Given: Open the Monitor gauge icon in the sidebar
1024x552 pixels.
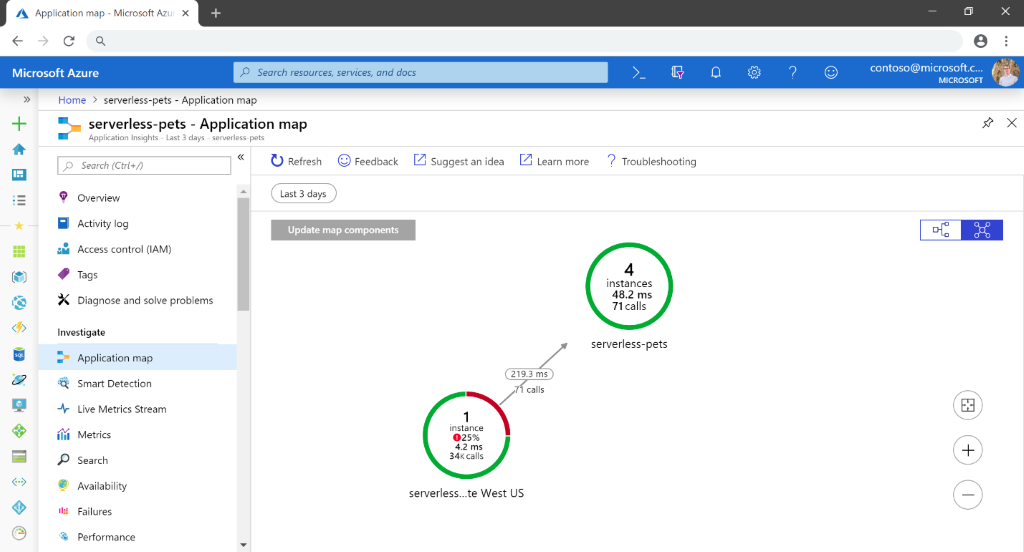Looking at the screenshot, I should pos(19,533).
